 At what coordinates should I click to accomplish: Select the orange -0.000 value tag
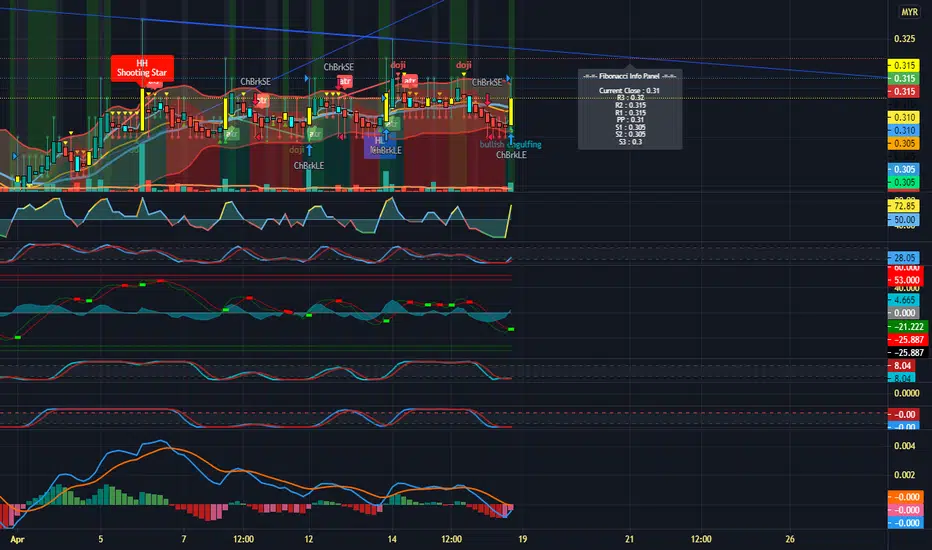[905, 496]
